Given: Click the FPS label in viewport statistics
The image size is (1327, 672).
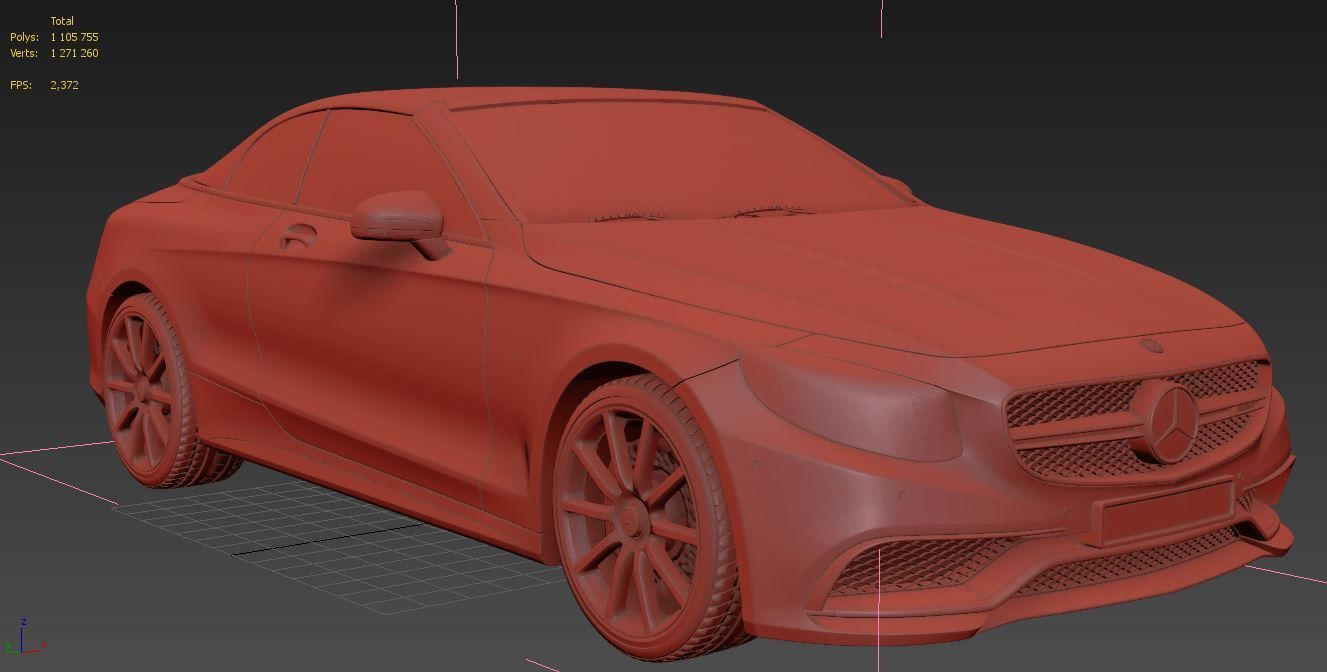Looking at the screenshot, I should 21,85.
